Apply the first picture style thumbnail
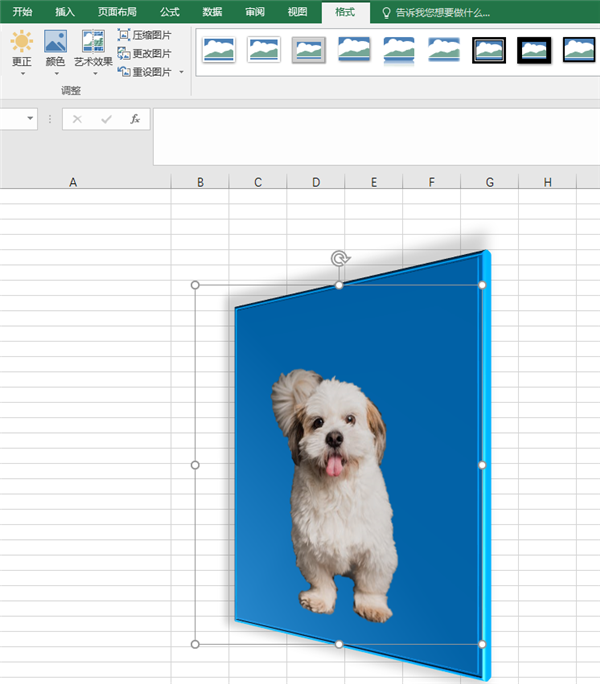The width and height of the screenshot is (600, 684). (219, 50)
